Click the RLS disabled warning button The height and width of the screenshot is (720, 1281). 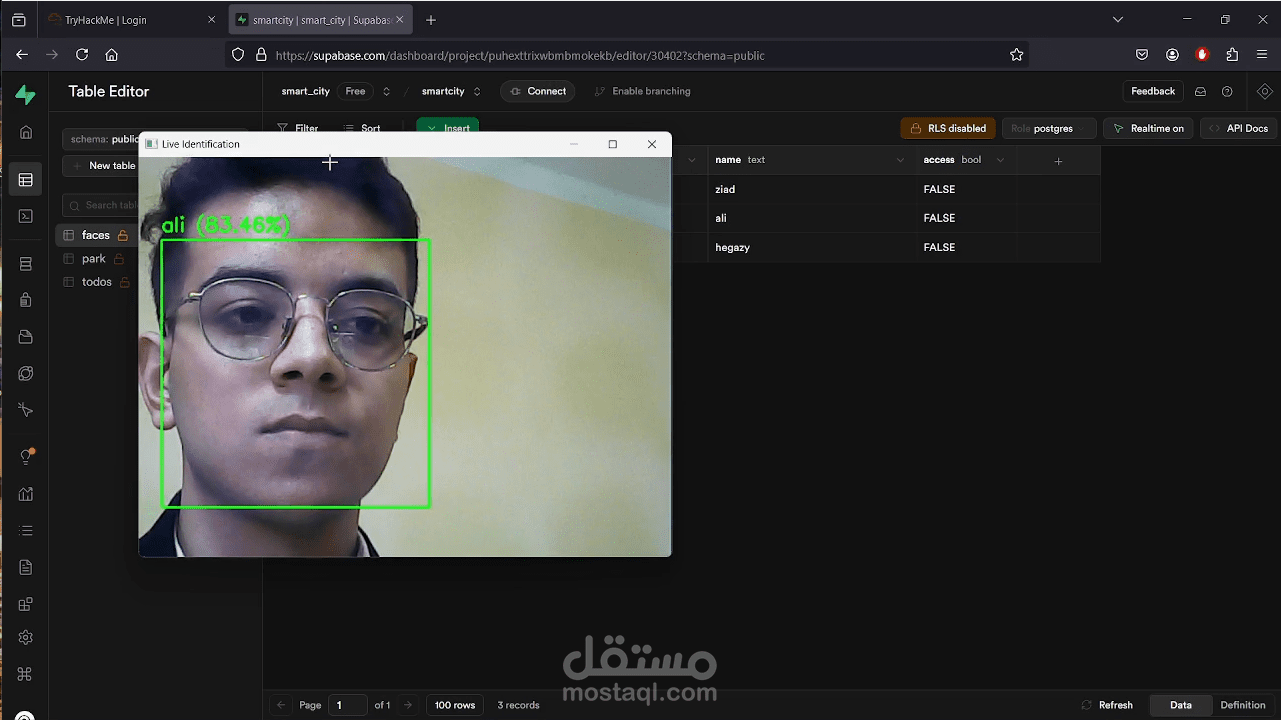(948, 128)
